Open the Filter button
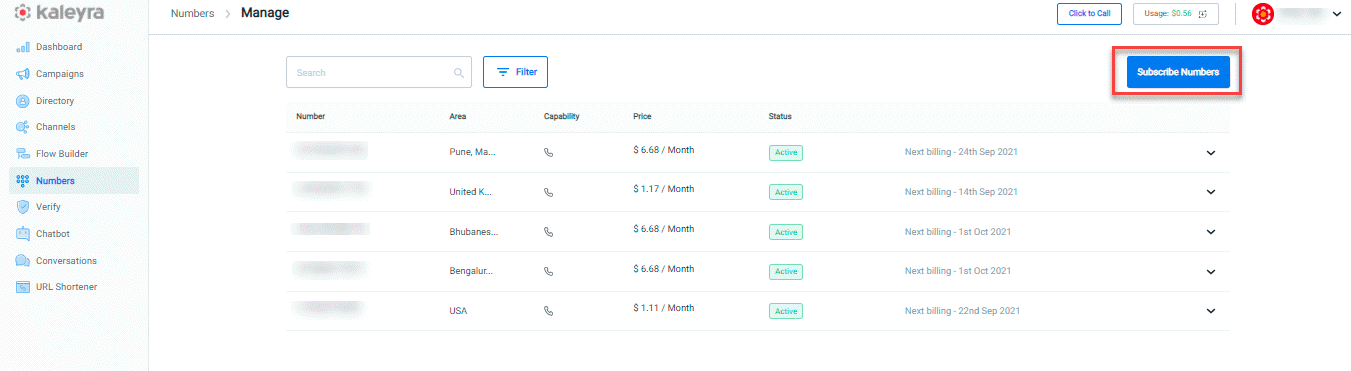 tap(515, 72)
